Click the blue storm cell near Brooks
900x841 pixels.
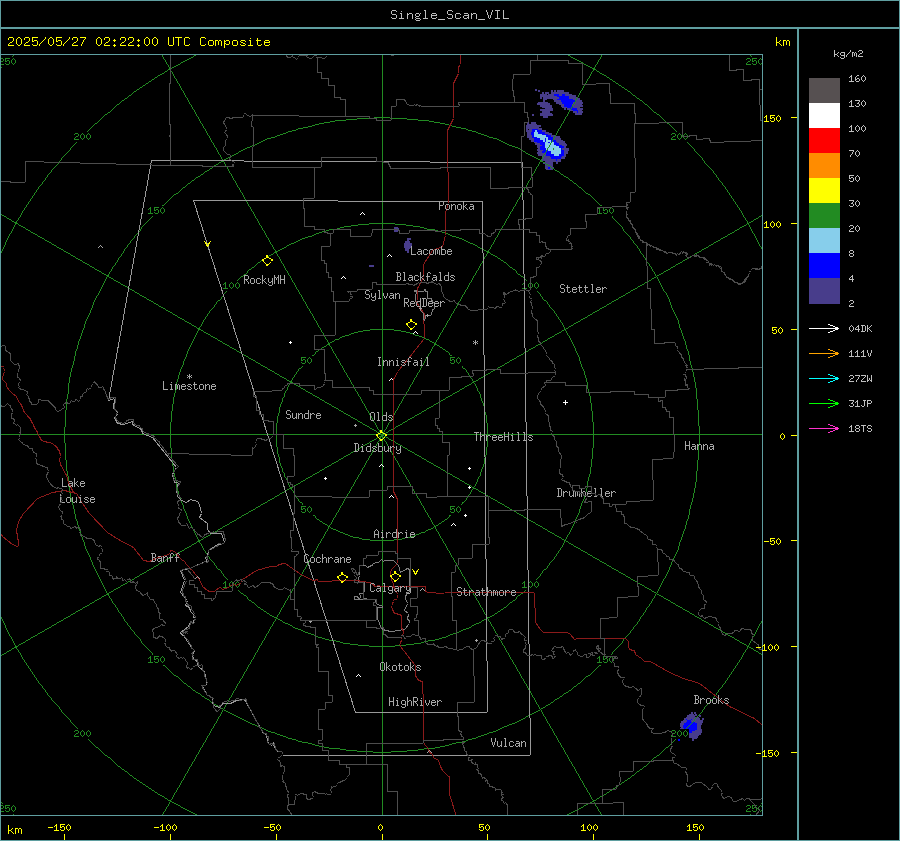[692, 726]
